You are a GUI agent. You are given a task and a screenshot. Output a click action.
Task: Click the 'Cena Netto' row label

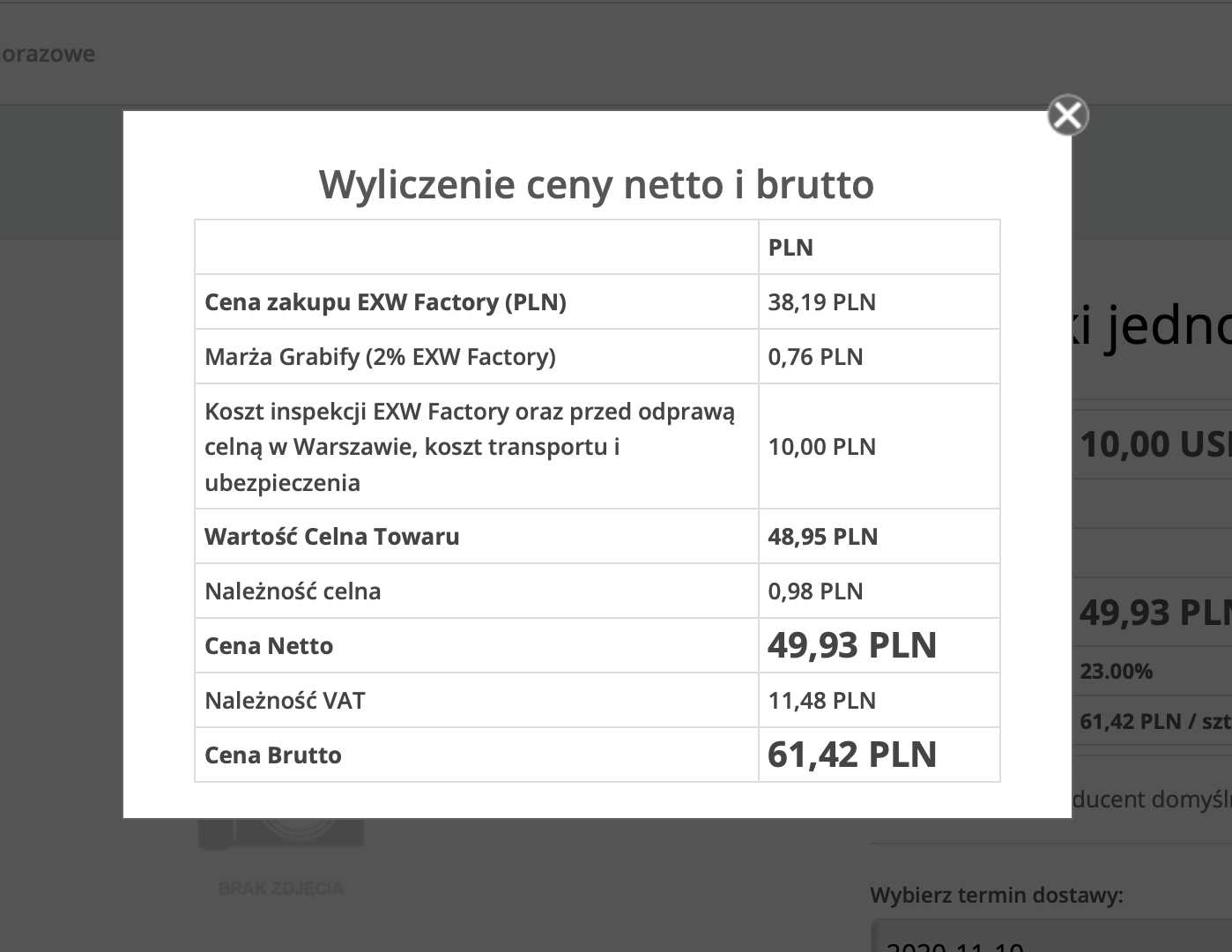[269, 646]
